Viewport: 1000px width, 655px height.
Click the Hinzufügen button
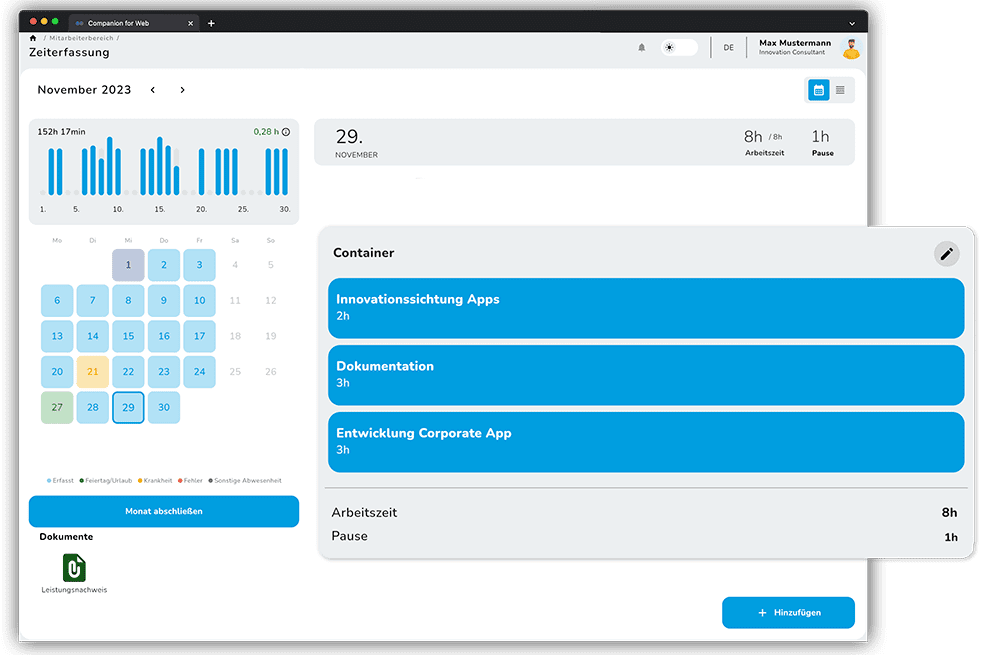788,612
